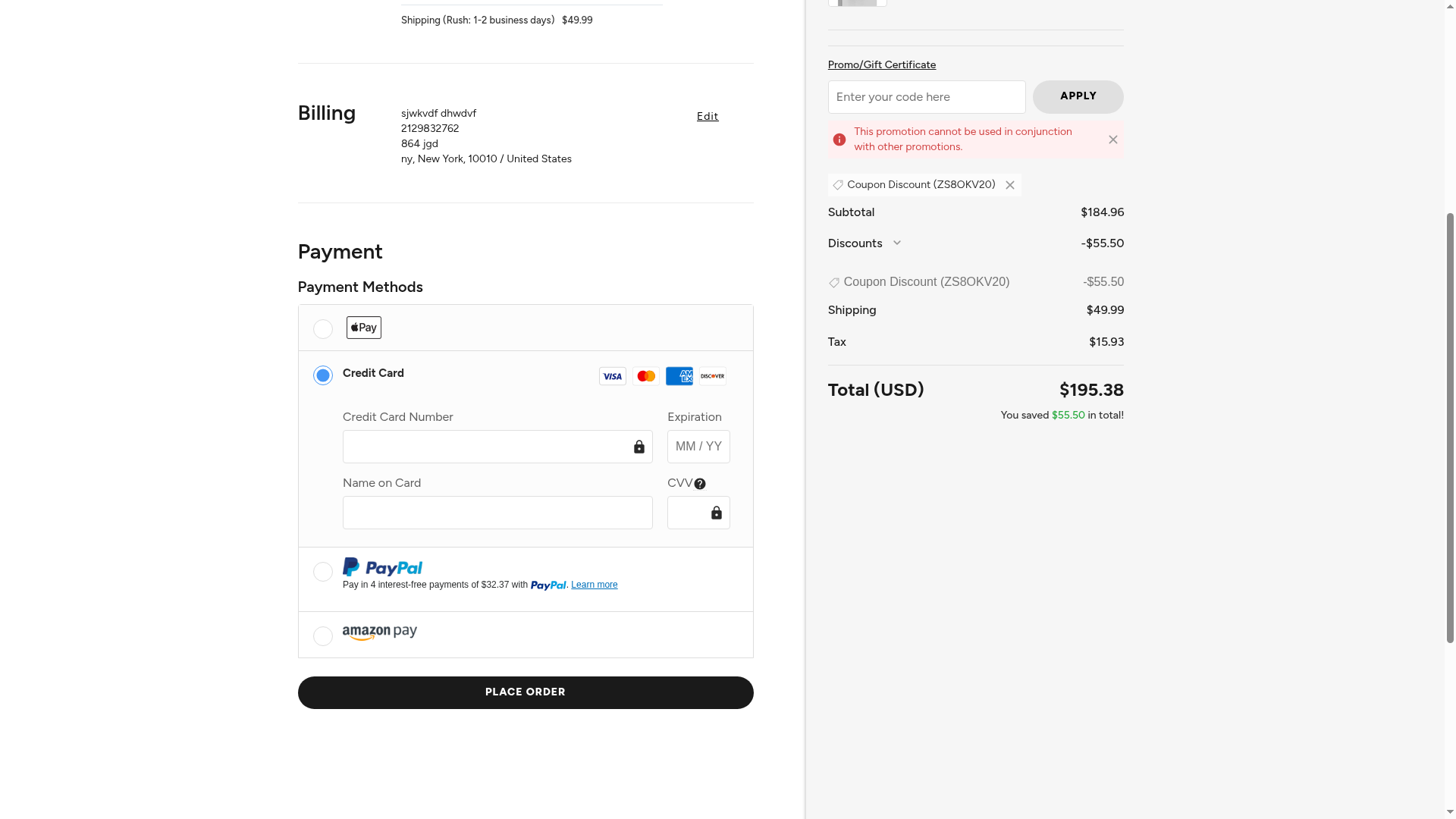
Task: Remove the ZS8OKV20 coupon tag
Action: [1009, 185]
